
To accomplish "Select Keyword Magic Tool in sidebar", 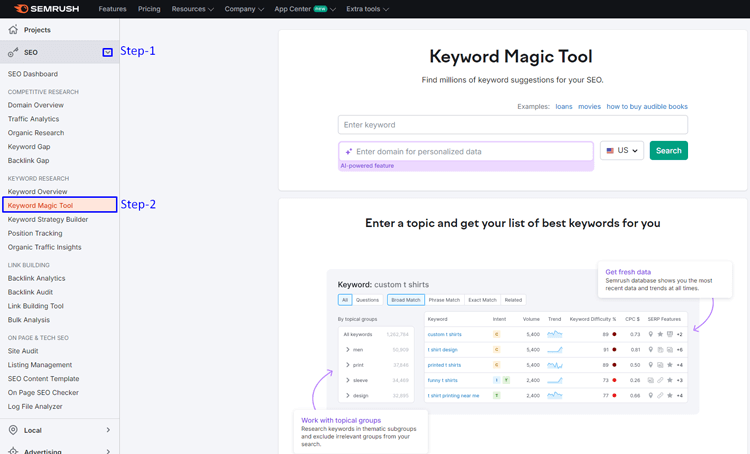I will pos(59,205).
